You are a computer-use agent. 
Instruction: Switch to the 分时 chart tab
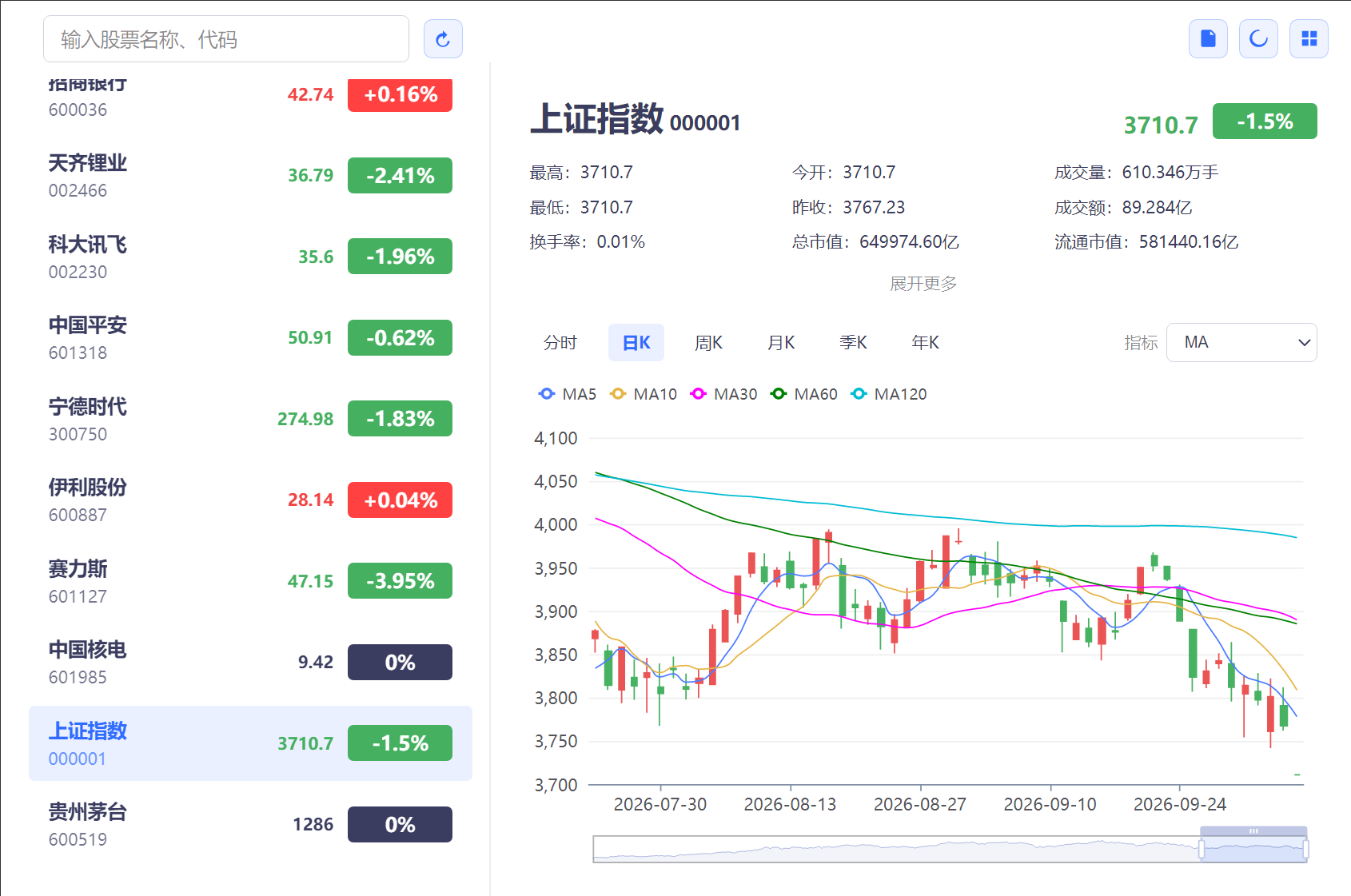(x=560, y=343)
